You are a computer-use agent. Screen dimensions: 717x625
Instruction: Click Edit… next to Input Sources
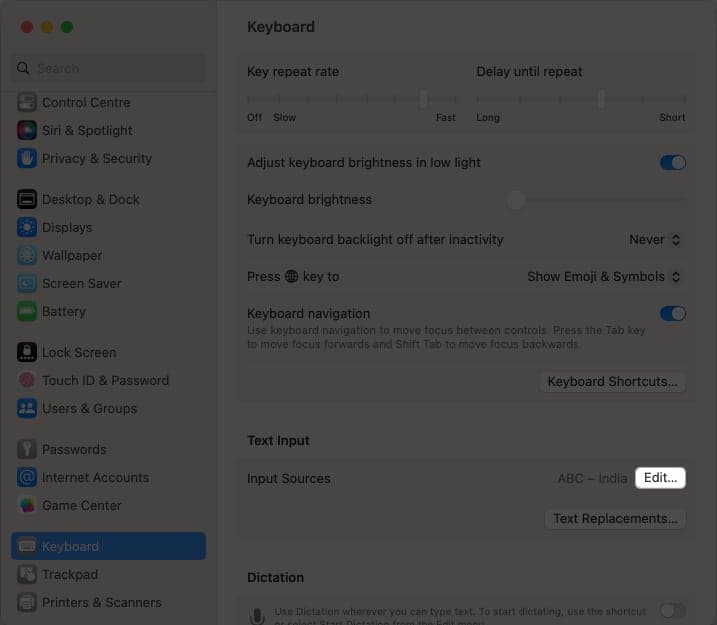click(x=660, y=478)
